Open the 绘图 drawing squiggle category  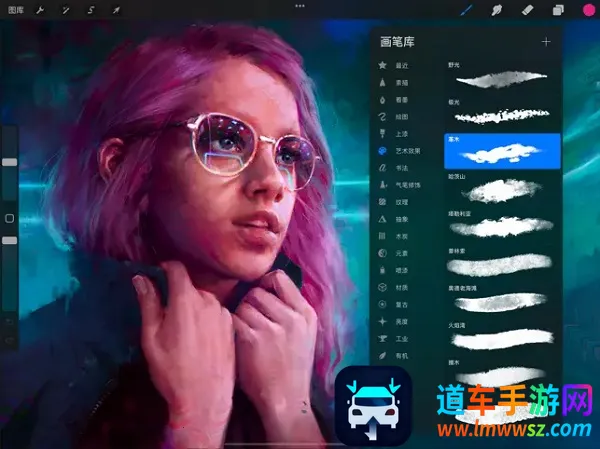393,117
